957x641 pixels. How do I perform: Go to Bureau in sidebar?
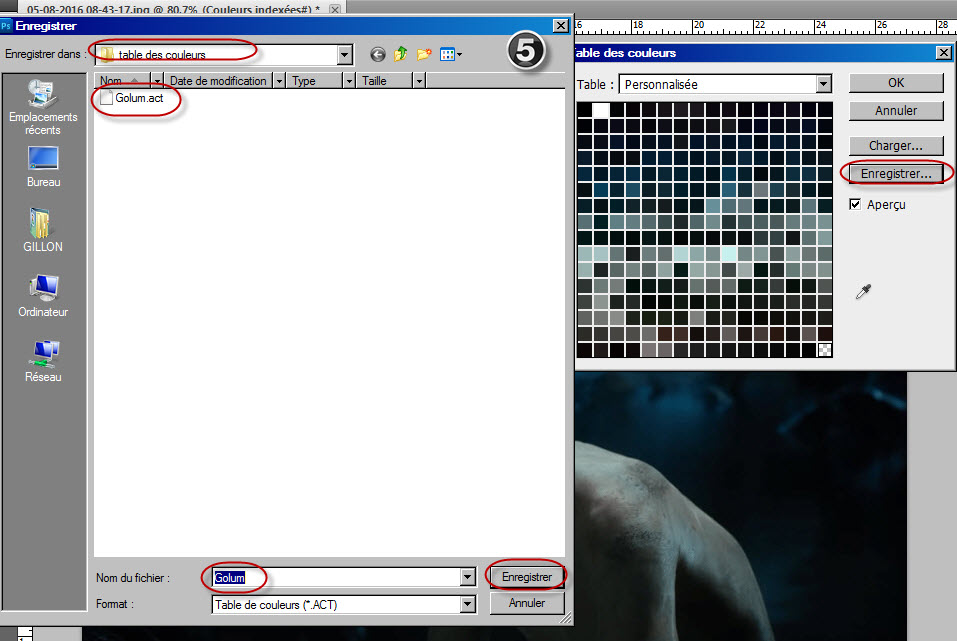point(43,166)
